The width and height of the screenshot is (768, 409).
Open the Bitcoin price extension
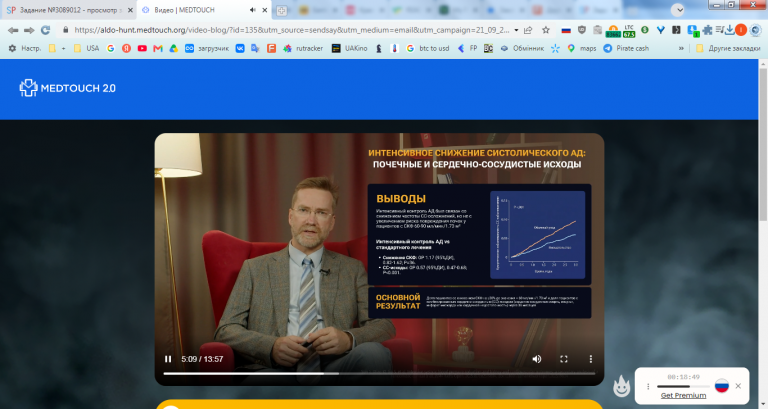tap(613, 31)
